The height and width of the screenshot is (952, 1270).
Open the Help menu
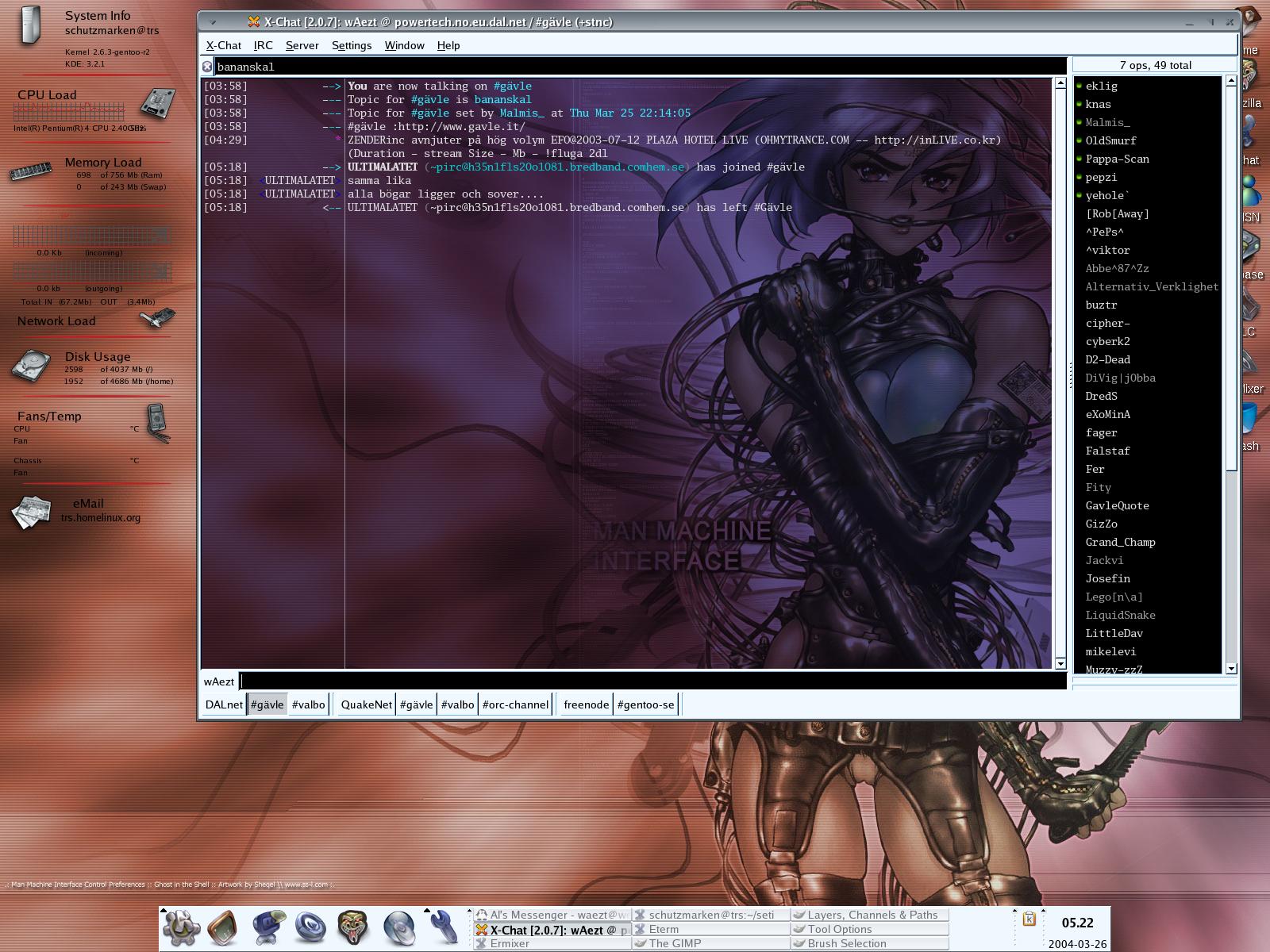click(448, 45)
